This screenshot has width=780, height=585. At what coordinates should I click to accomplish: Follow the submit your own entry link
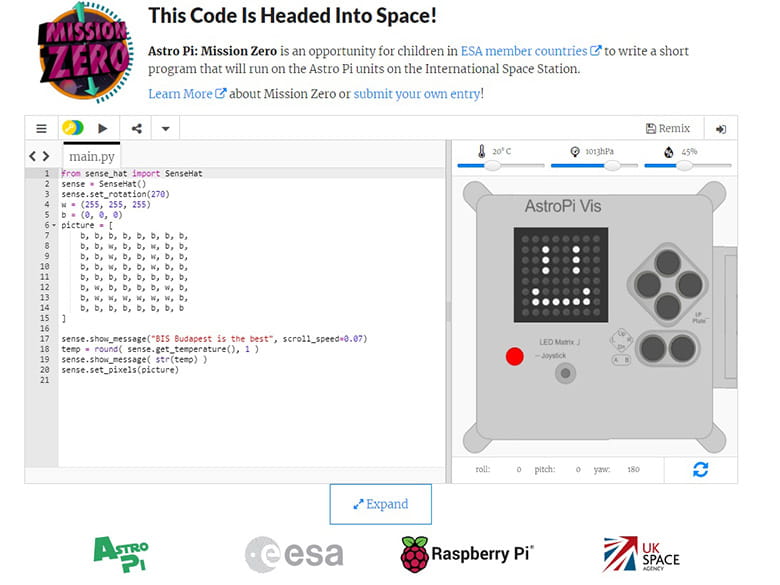(x=417, y=94)
